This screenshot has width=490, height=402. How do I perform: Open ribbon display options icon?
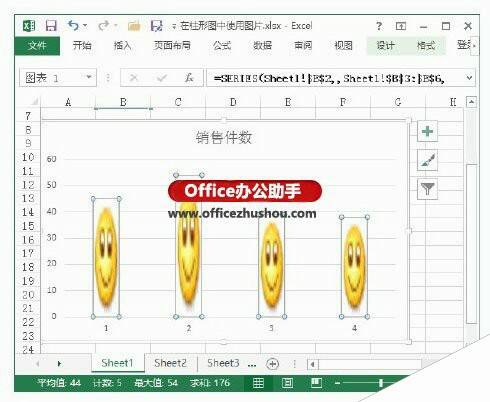coord(401,26)
